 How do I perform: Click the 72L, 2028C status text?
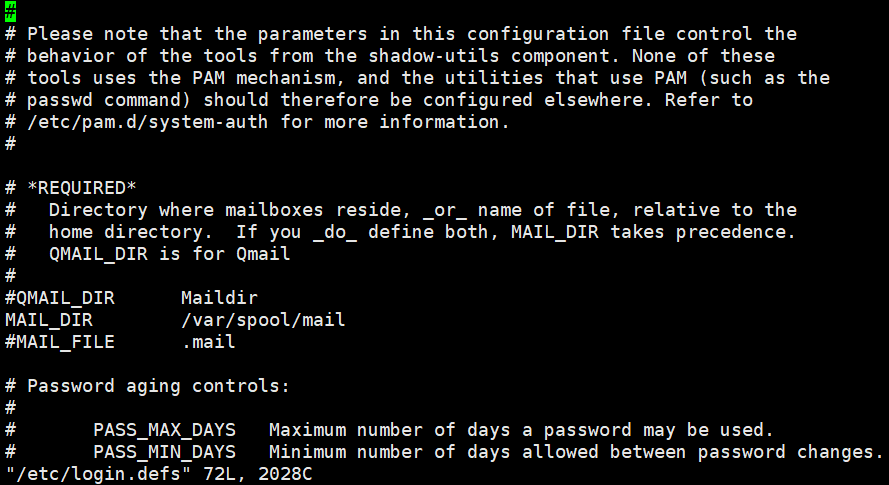coord(257,474)
